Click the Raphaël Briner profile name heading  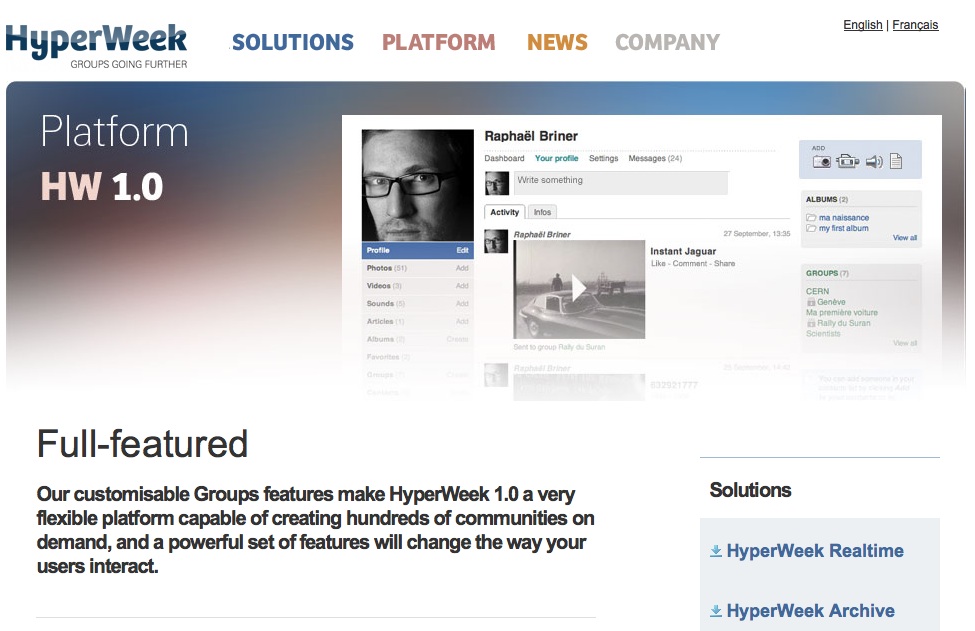[x=531, y=136]
